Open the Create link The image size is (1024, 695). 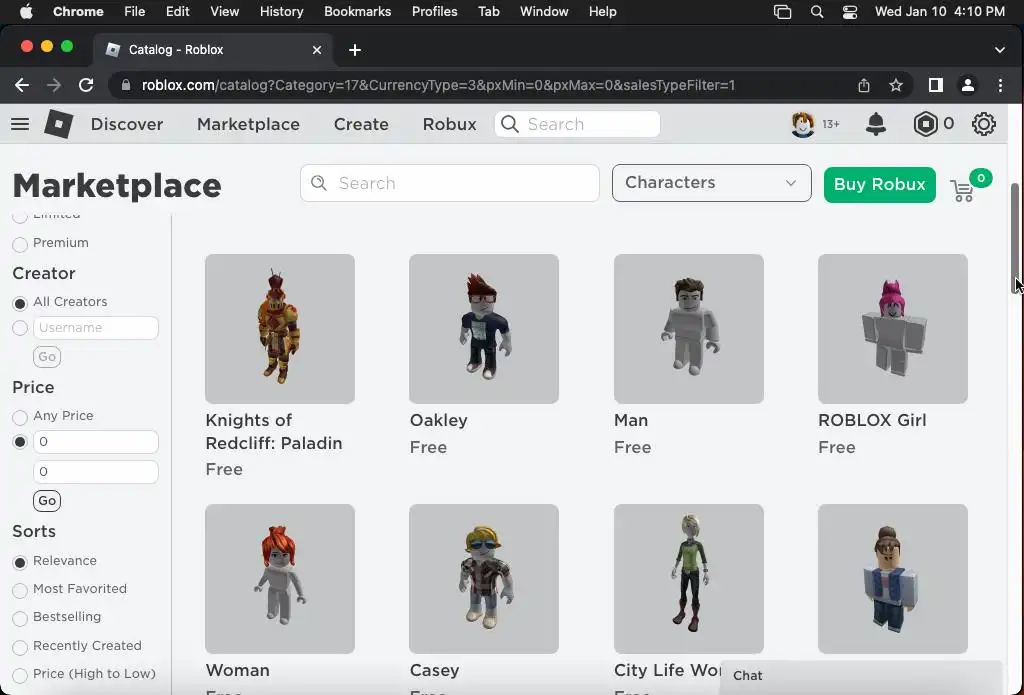(361, 124)
